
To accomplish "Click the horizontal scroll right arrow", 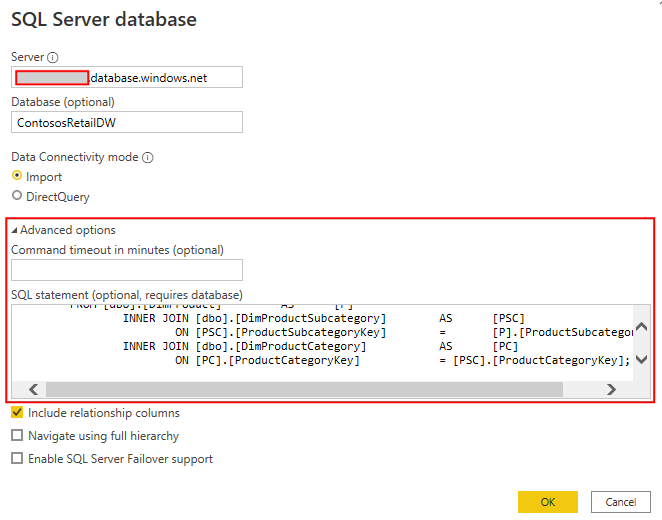I will pyautogui.click(x=611, y=389).
